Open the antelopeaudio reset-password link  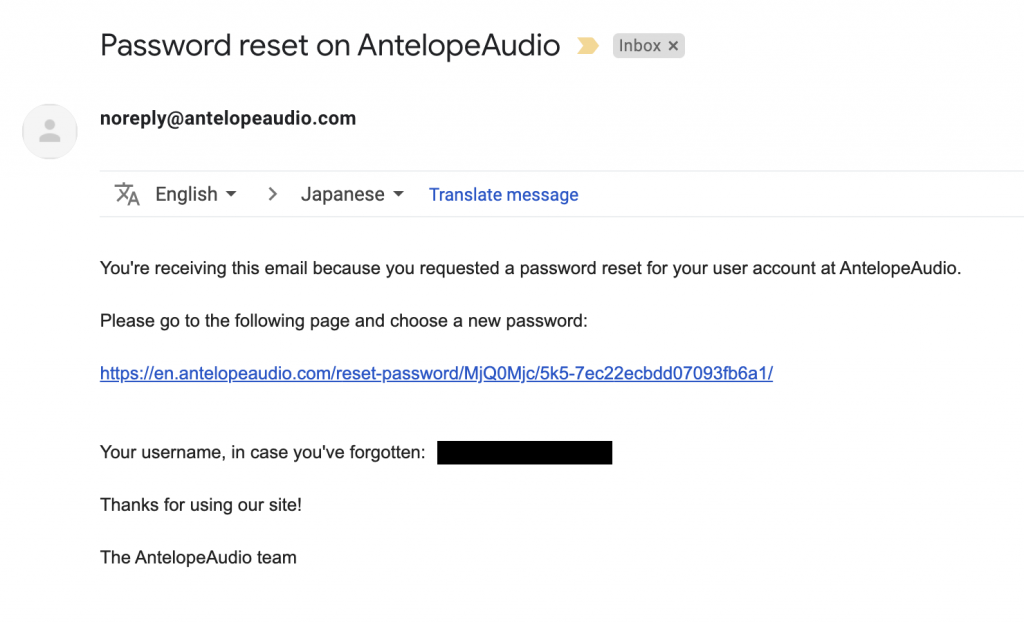[436, 373]
